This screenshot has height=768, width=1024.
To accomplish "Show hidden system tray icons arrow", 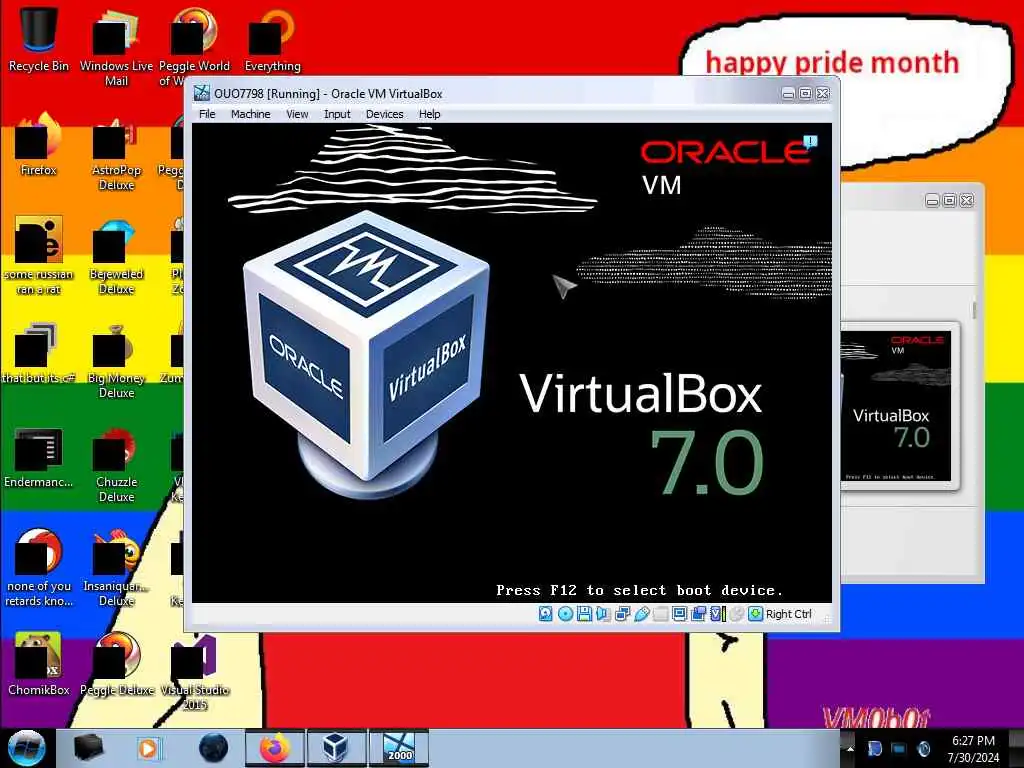I will pyautogui.click(x=850, y=748).
